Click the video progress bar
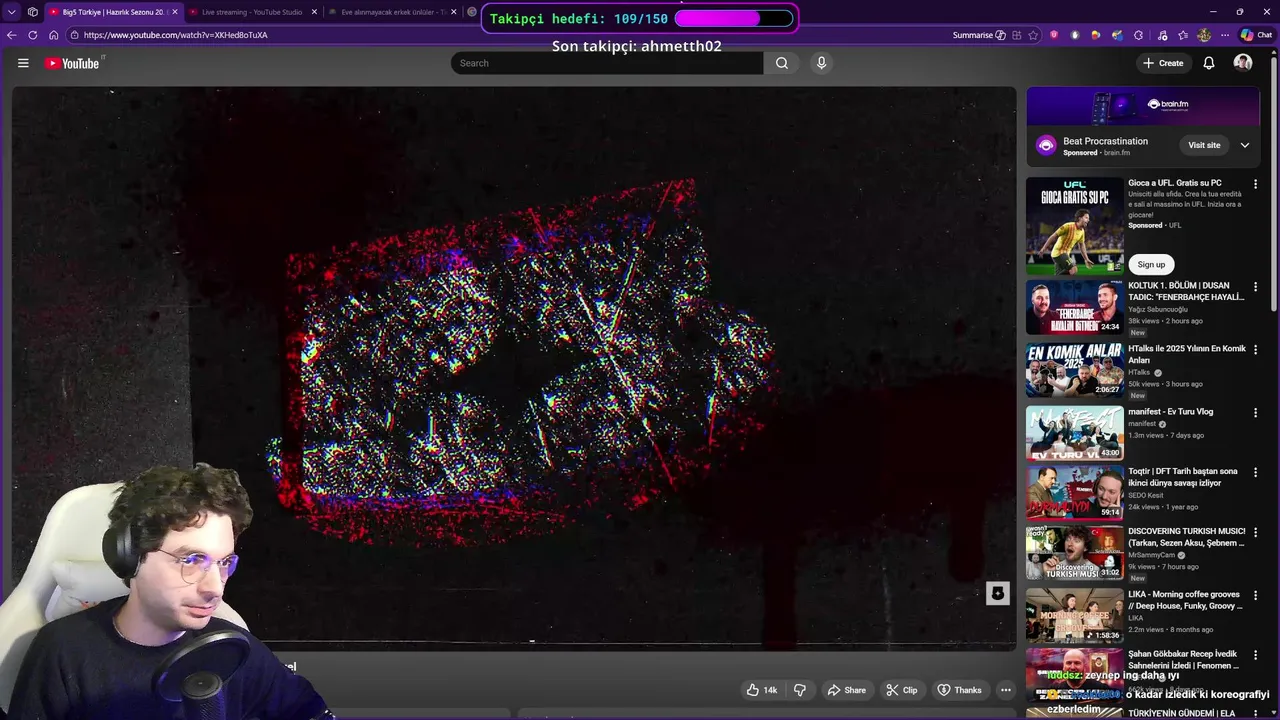This screenshot has width=1280, height=720. pos(514,644)
